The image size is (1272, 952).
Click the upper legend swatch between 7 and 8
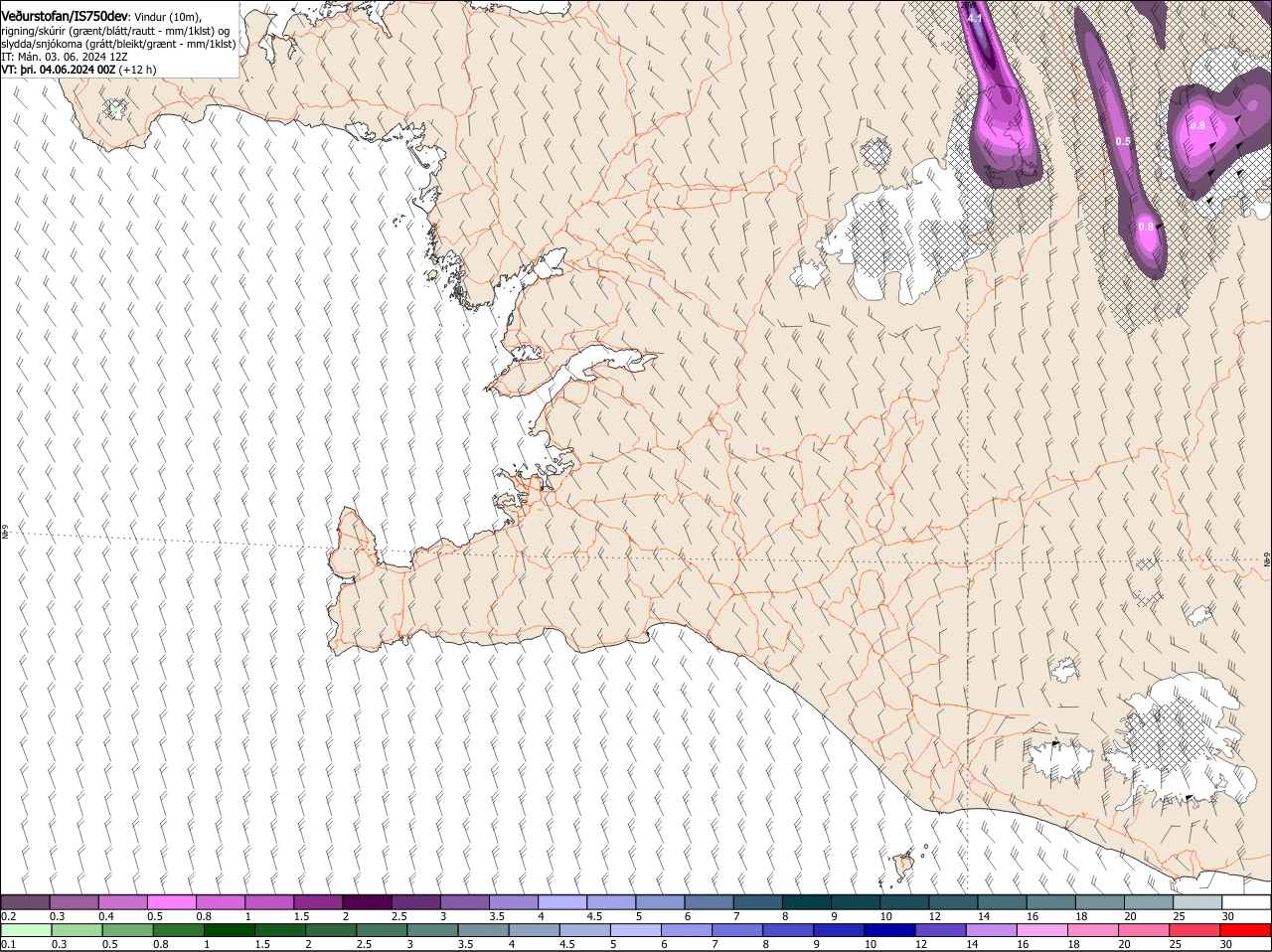point(758,902)
